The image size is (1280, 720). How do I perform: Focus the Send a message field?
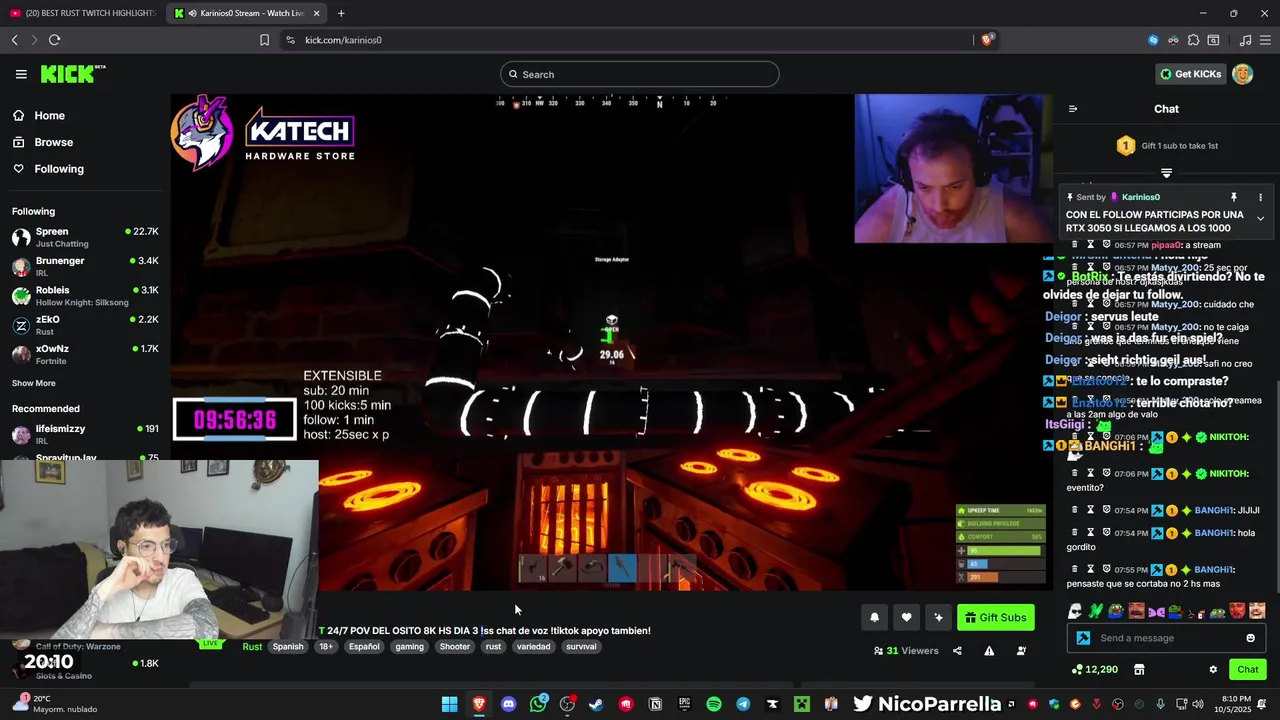1166,638
